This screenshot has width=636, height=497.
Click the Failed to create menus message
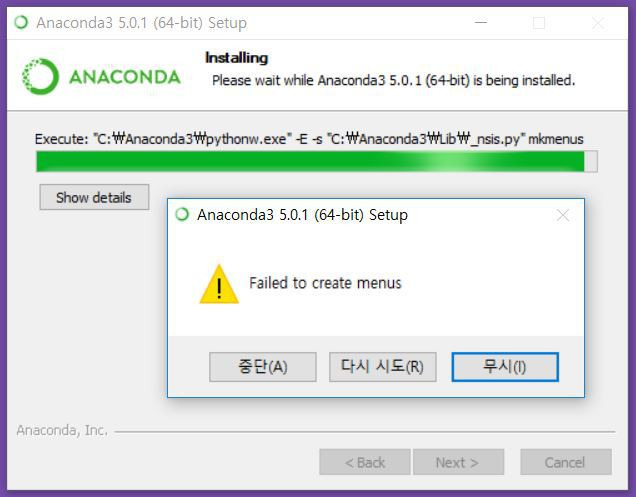(325, 283)
